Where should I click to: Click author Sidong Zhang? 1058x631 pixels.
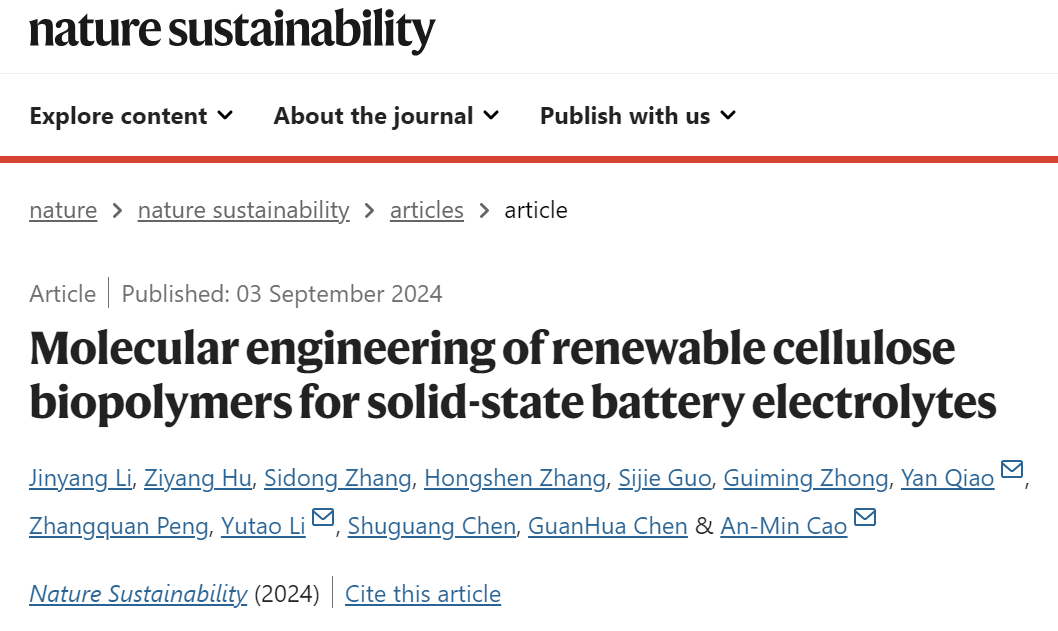[337, 478]
